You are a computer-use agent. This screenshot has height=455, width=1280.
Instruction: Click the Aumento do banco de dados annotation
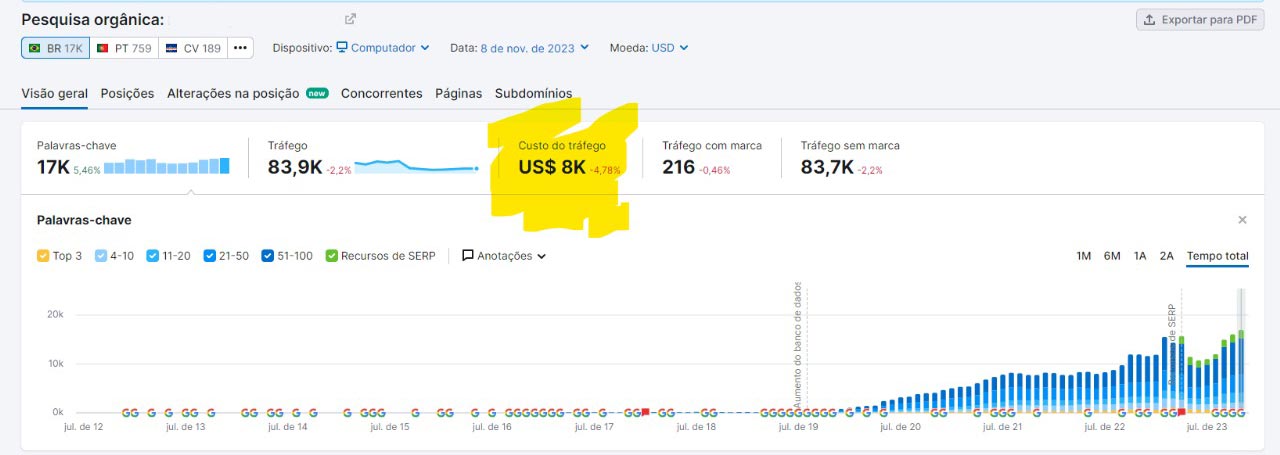pos(798,343)
